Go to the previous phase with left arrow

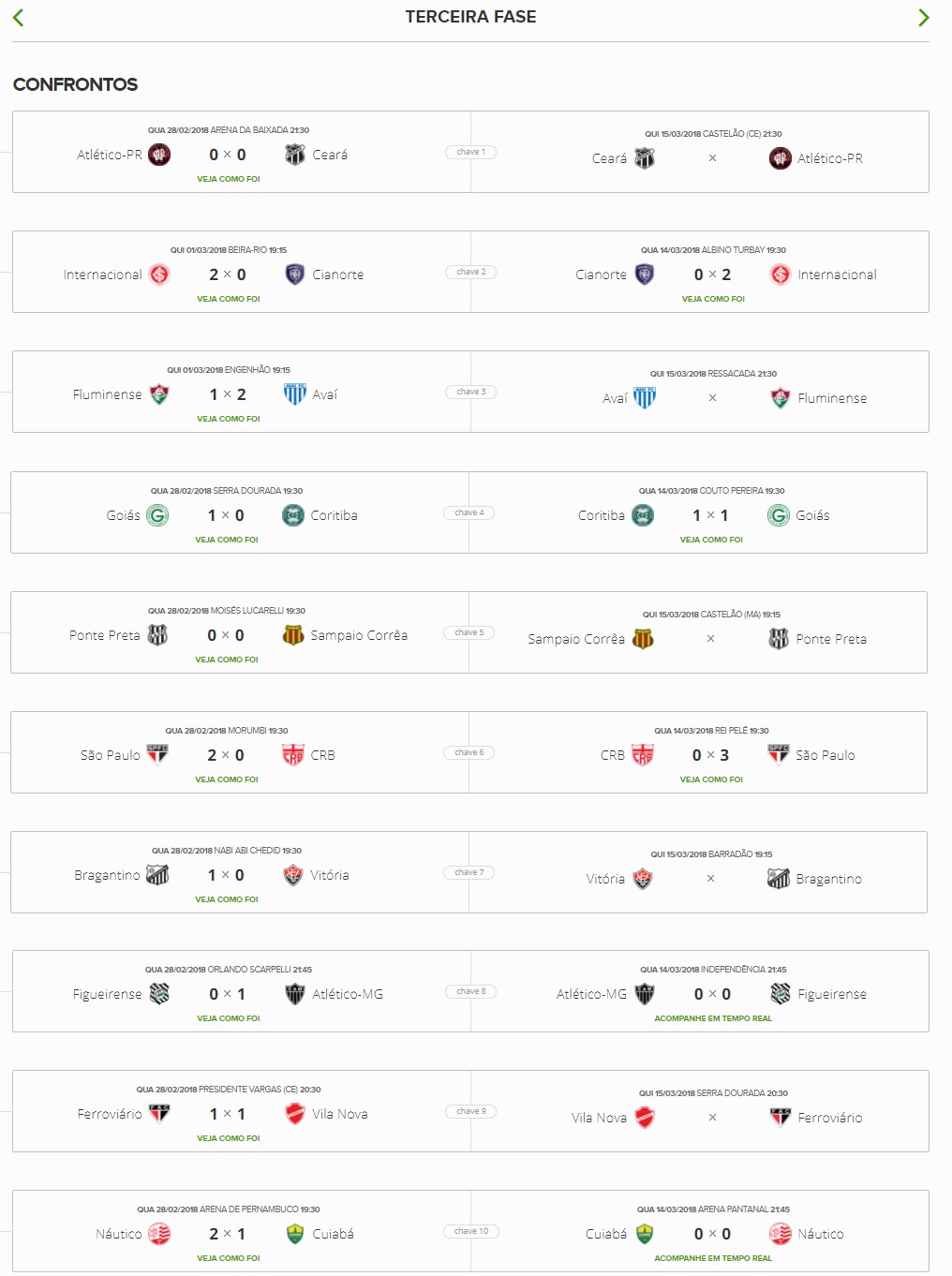coord(18,17)
